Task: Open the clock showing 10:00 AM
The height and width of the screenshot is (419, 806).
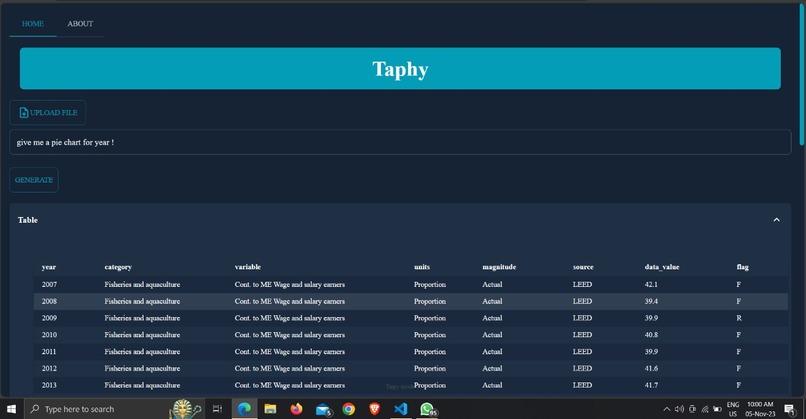Action: click(760, 409)
